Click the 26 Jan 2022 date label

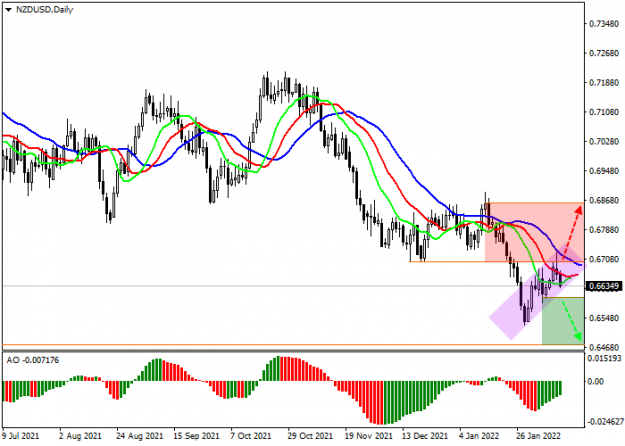(539, 436)
